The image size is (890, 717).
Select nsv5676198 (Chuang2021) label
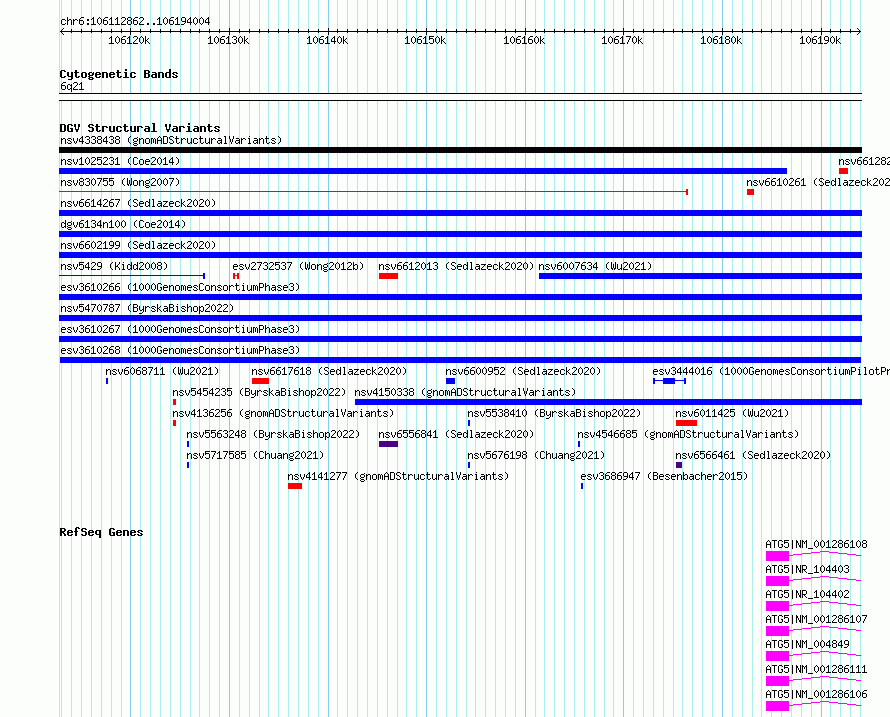point(536,455)
